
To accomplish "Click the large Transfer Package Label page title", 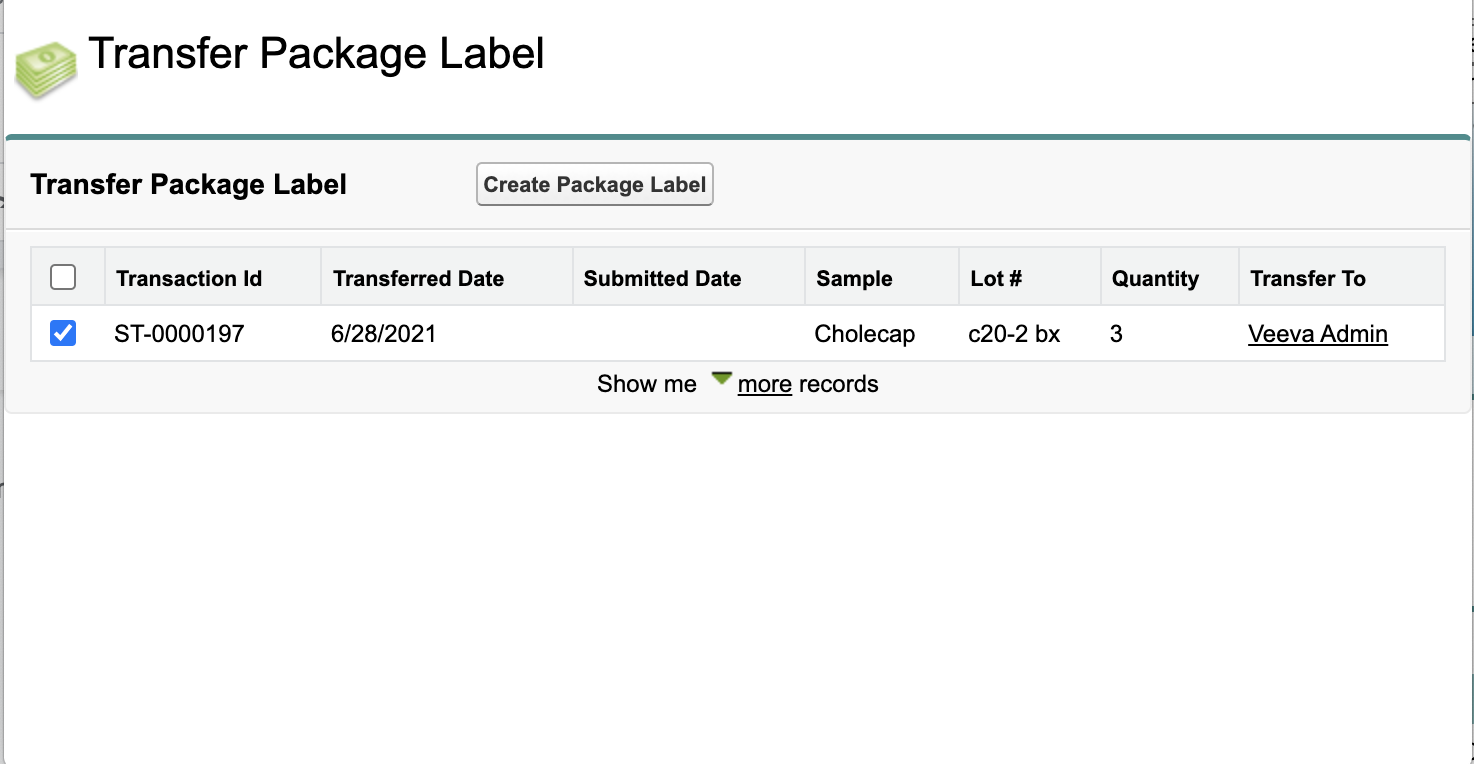I will click(316, 53).
